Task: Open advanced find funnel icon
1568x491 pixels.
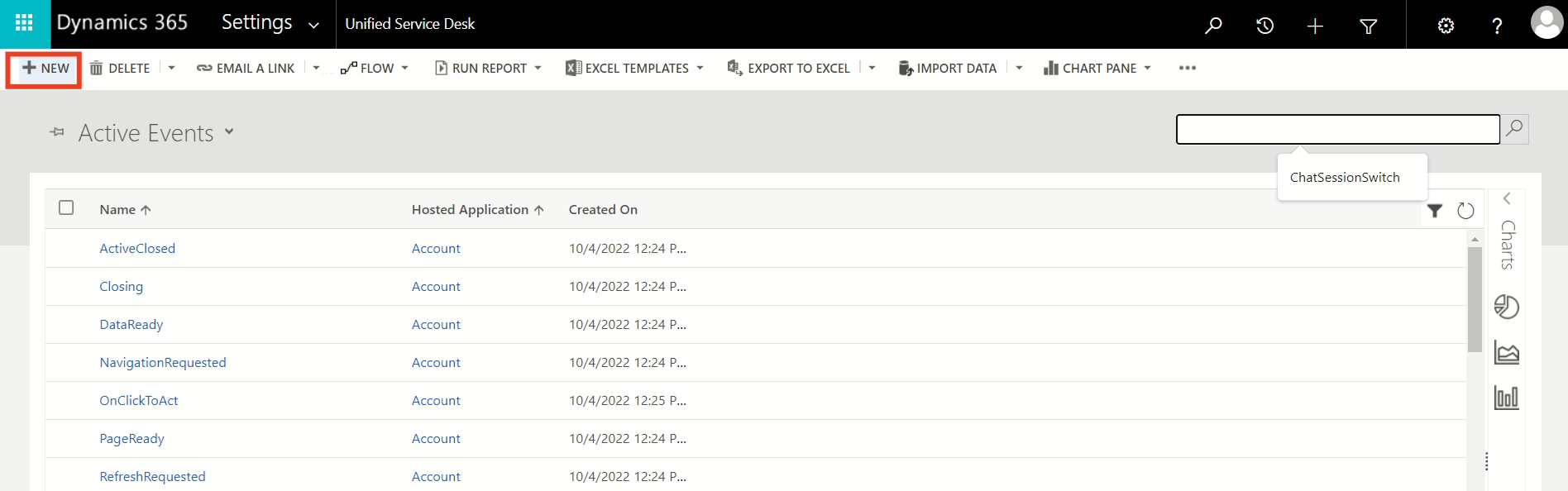Action: pos(1369,26)
